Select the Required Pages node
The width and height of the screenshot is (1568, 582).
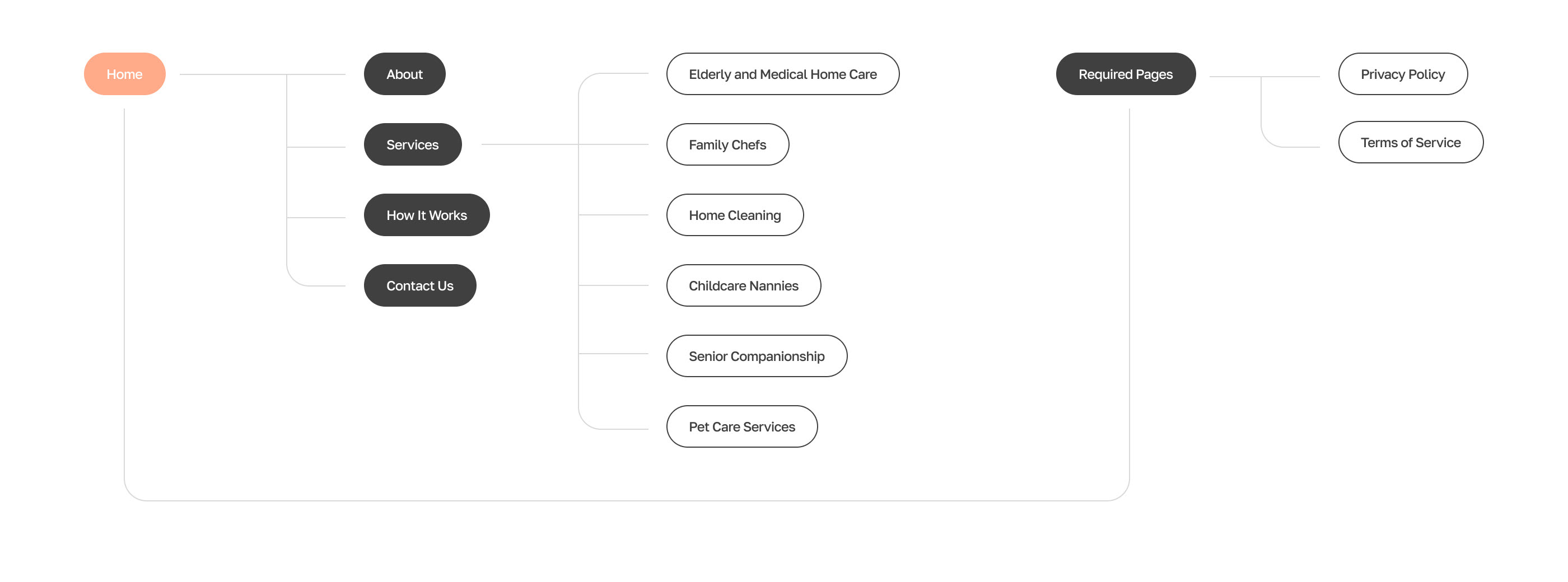(x=1125, y=74)
